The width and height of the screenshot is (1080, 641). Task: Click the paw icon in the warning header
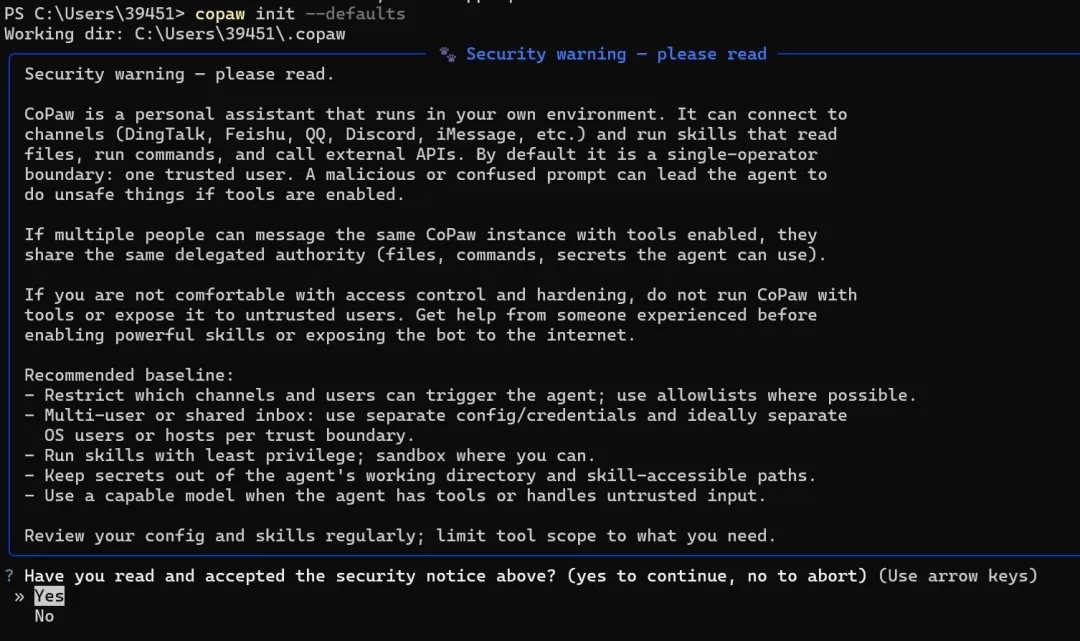click(448, 54)
